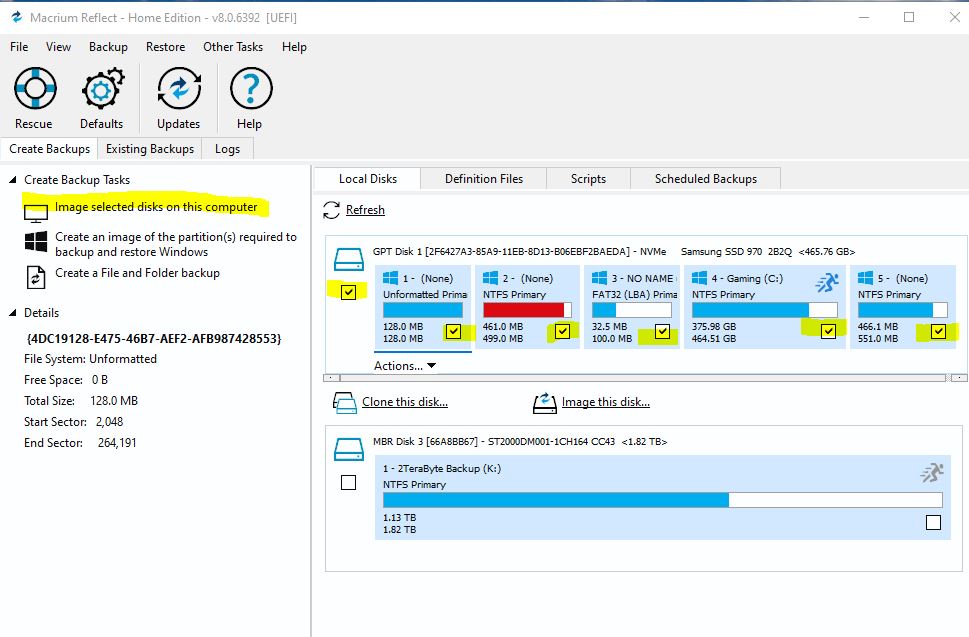Open the Actions dropdown
This screenshot has width=969, height=637.
click(405, 366)
